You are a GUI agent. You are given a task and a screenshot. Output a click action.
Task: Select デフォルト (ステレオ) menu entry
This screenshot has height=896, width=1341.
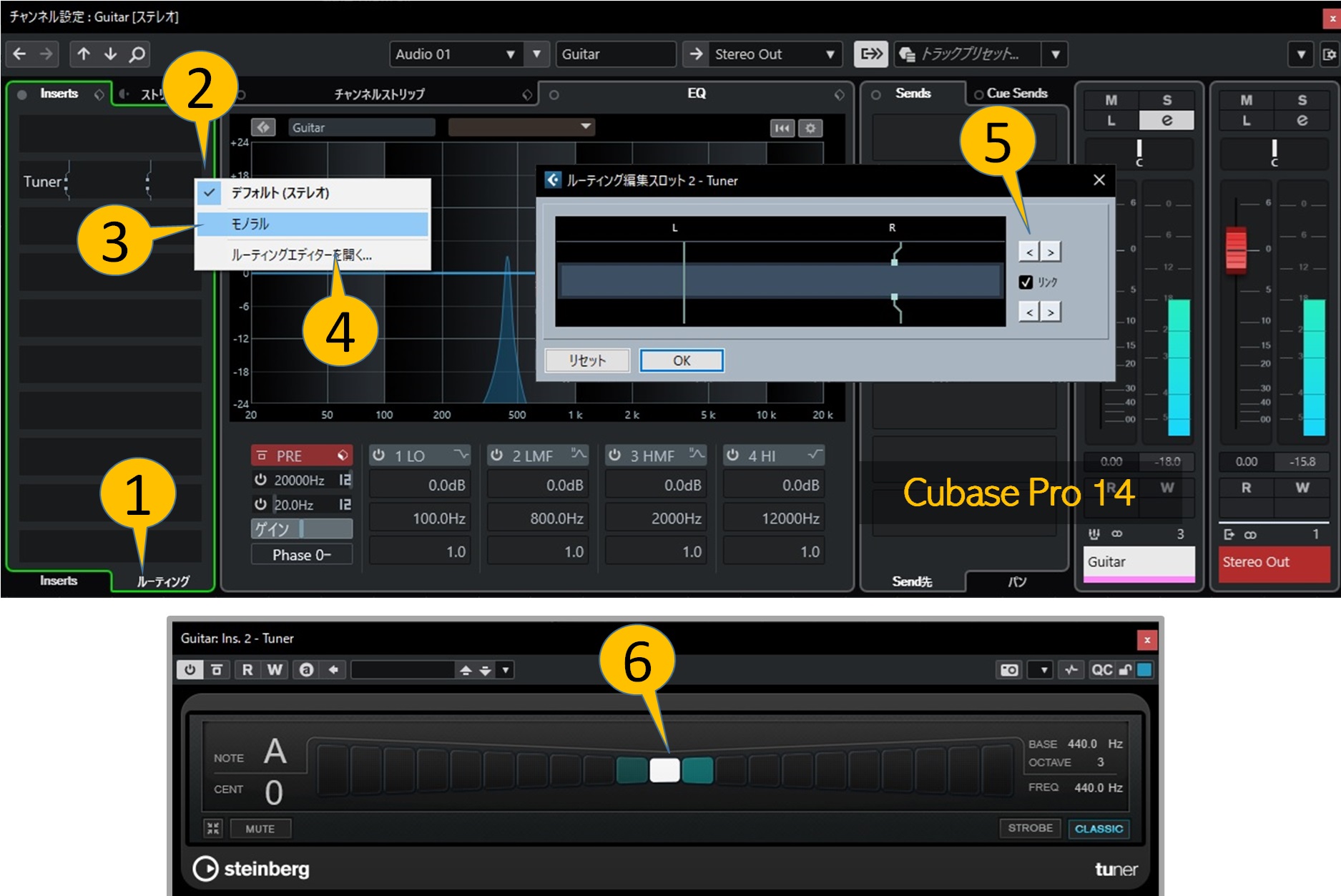313,192
